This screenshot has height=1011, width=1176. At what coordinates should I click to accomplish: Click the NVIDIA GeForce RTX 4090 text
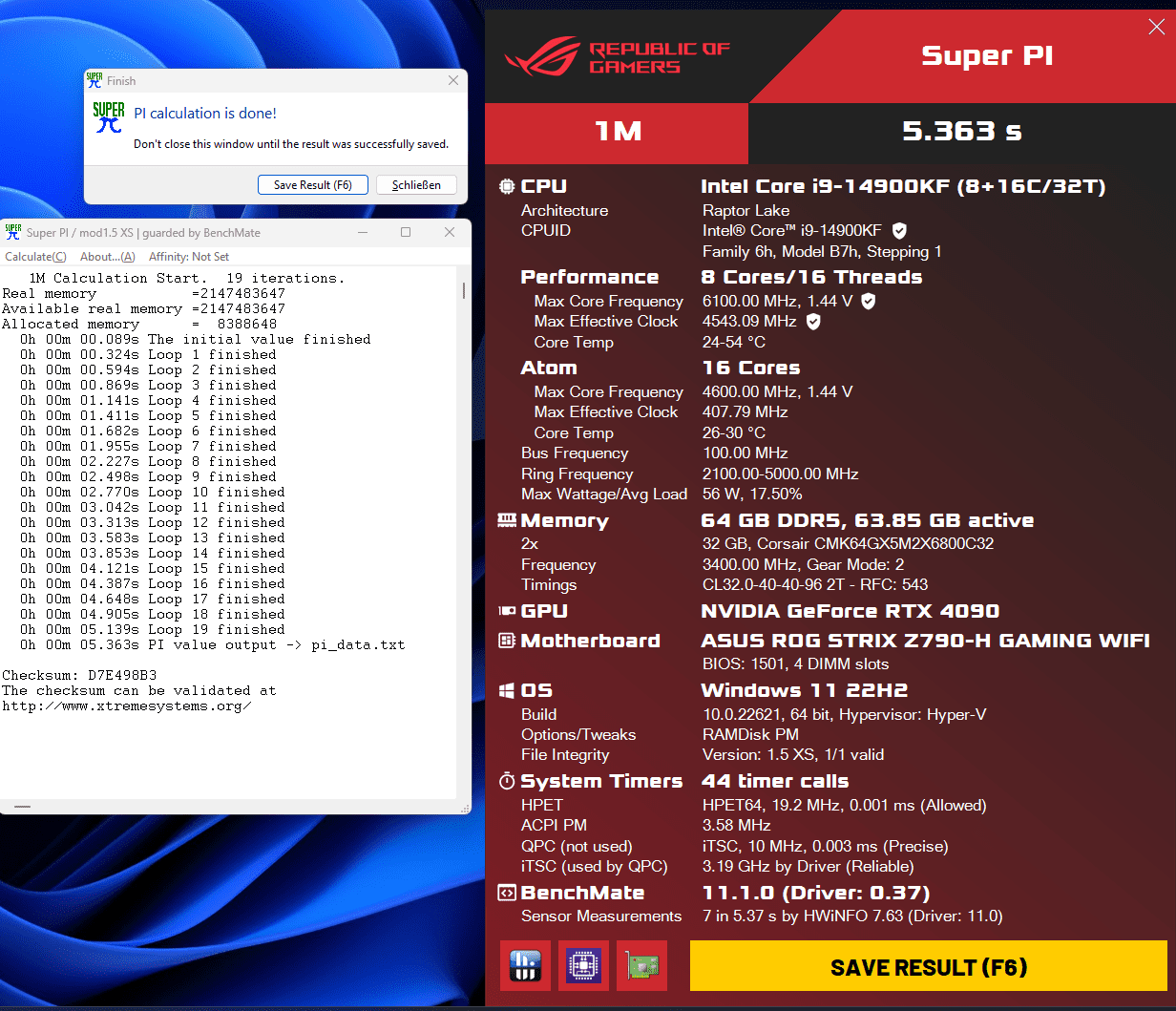850,611
